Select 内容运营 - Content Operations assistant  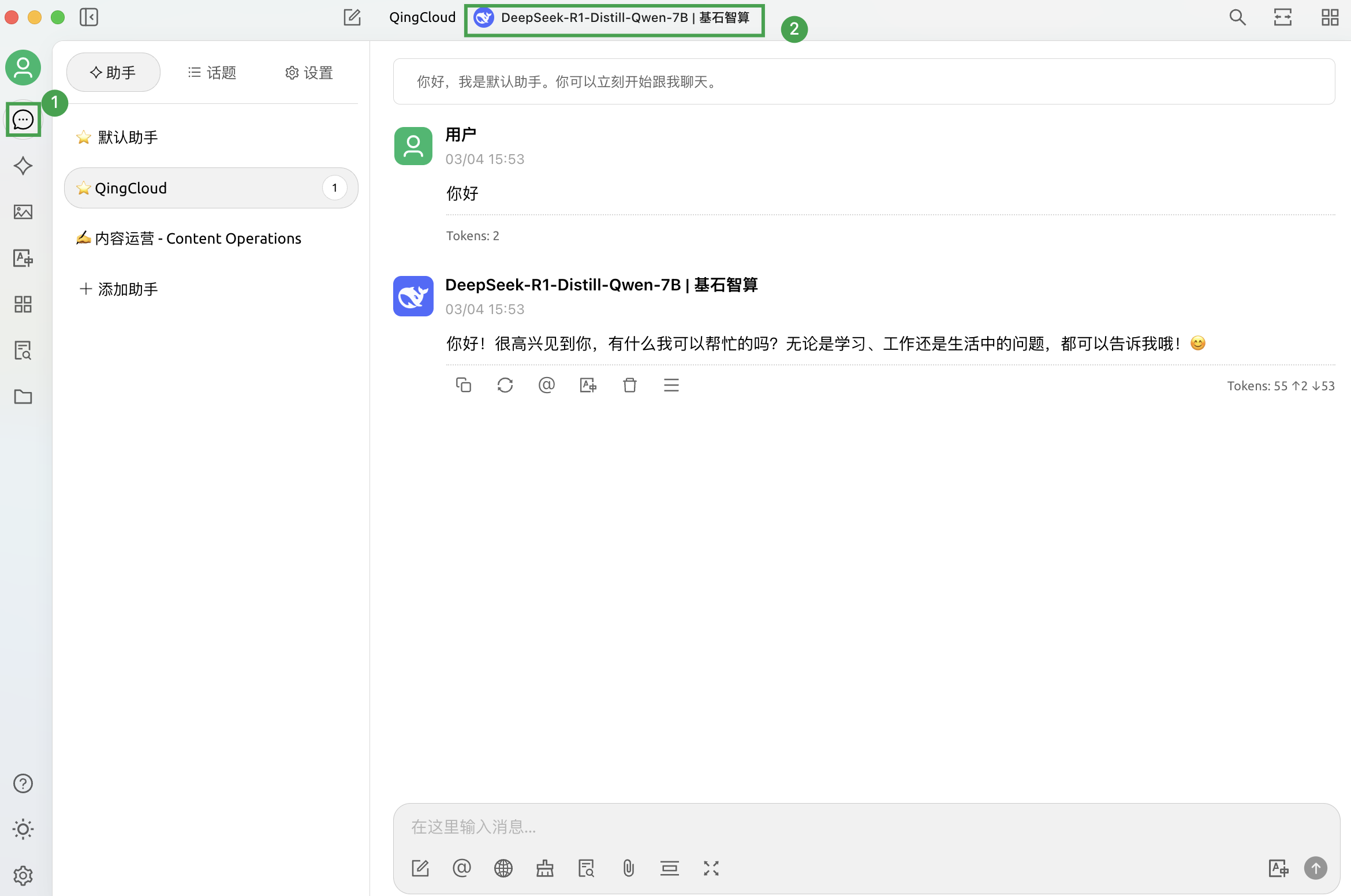(211, 238)
